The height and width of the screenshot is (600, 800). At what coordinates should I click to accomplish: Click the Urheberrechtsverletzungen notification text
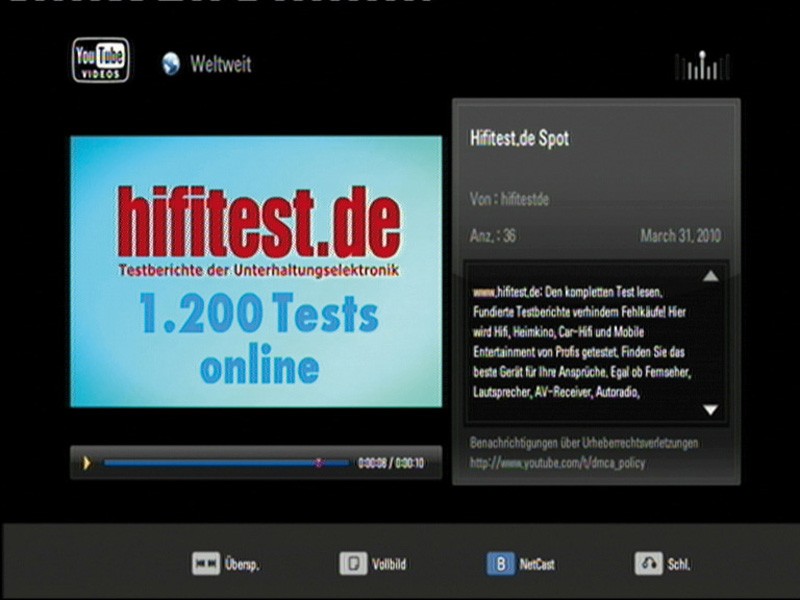[584, 443]
